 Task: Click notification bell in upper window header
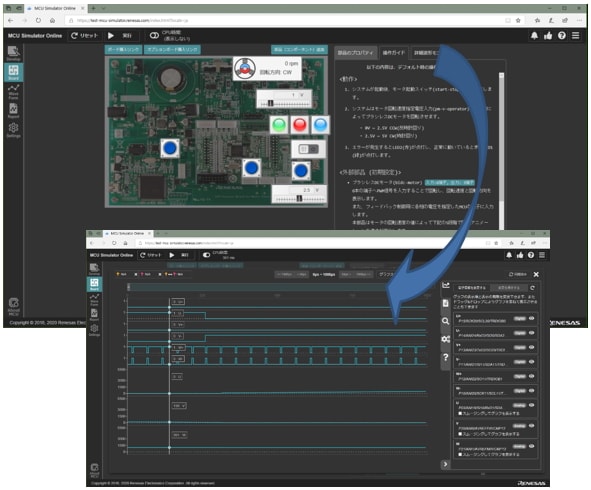[534, 36]
